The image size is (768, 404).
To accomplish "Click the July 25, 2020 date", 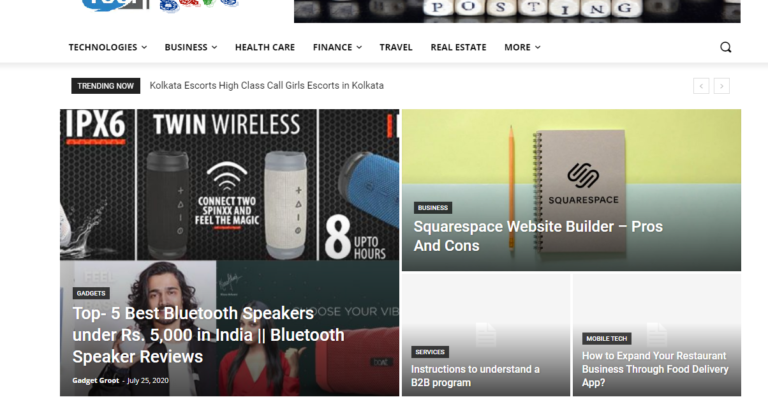I will pyautogui.click(x=148, y=380).
